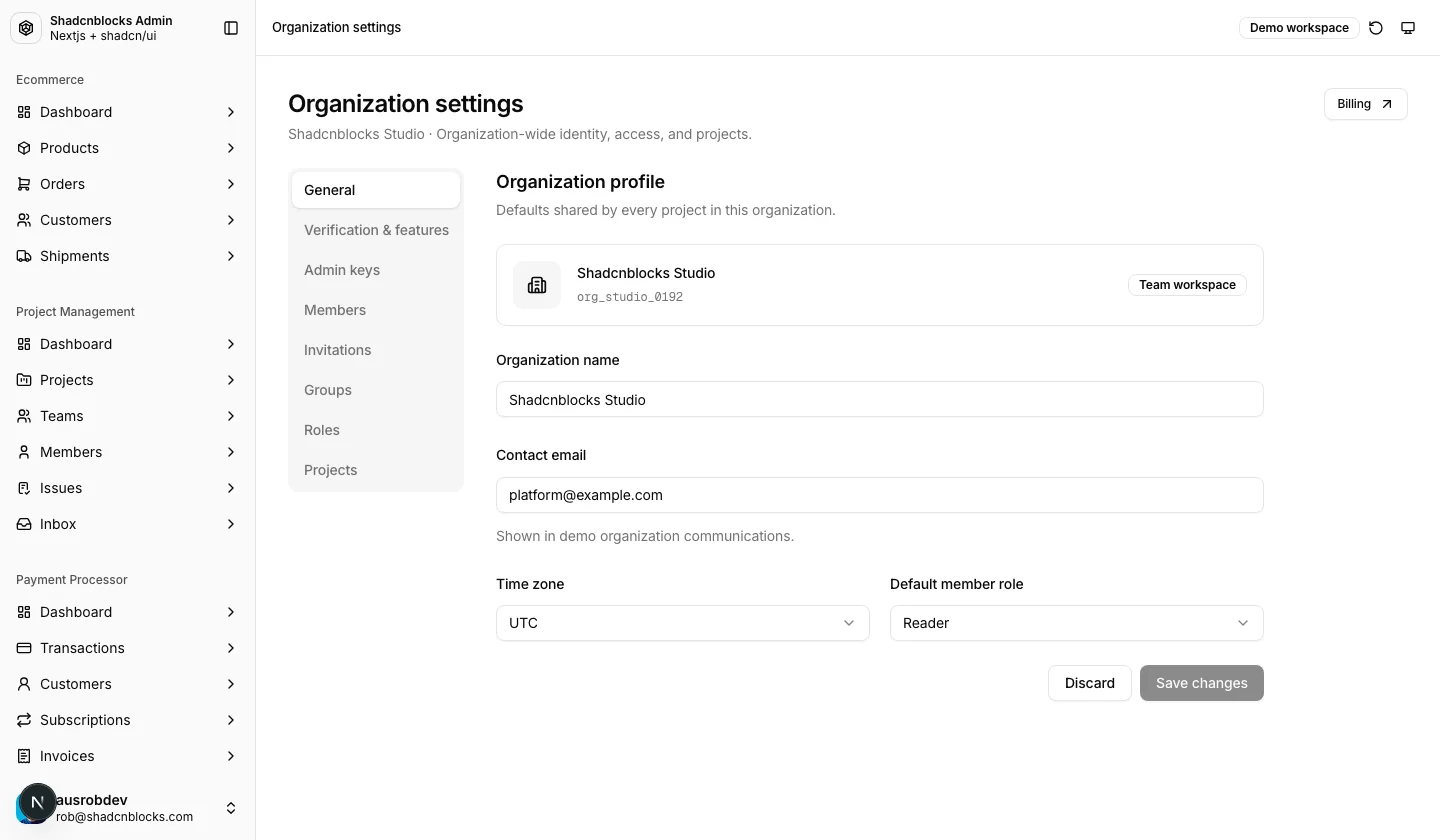Open Customers under Payment Processor
The width and height of the screenshot is (1440, 840).
coord(128,684)
